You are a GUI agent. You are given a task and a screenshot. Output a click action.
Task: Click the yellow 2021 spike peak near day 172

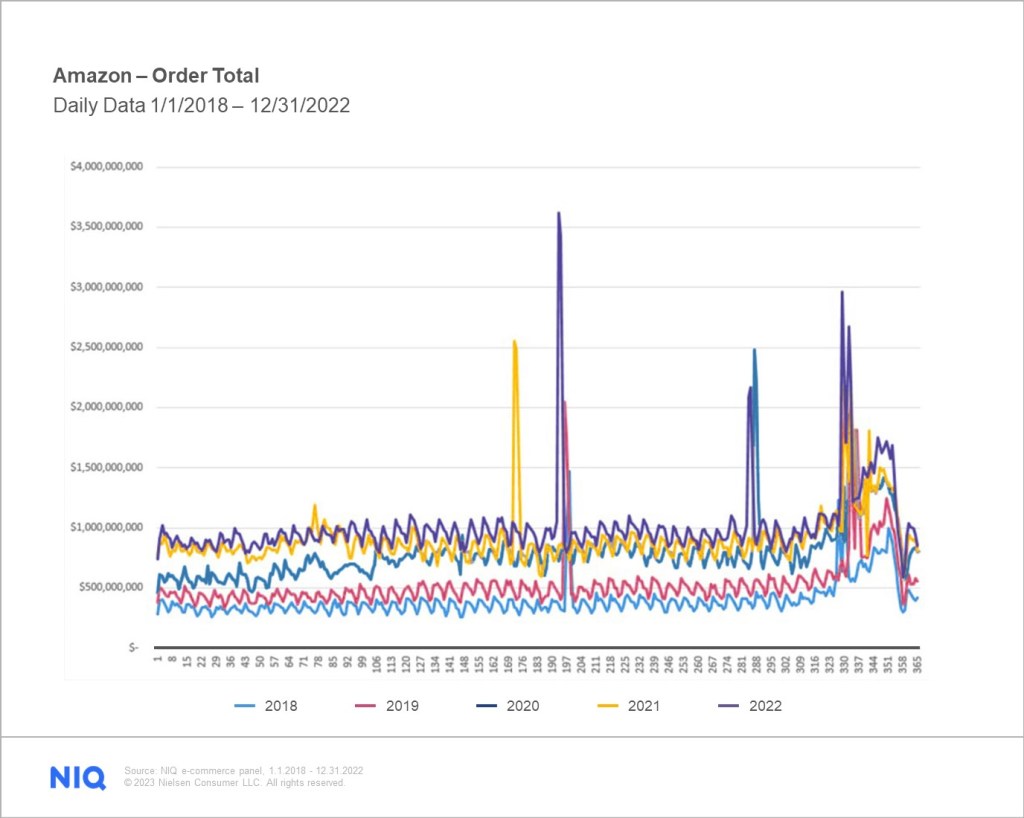tap(515, 341)
